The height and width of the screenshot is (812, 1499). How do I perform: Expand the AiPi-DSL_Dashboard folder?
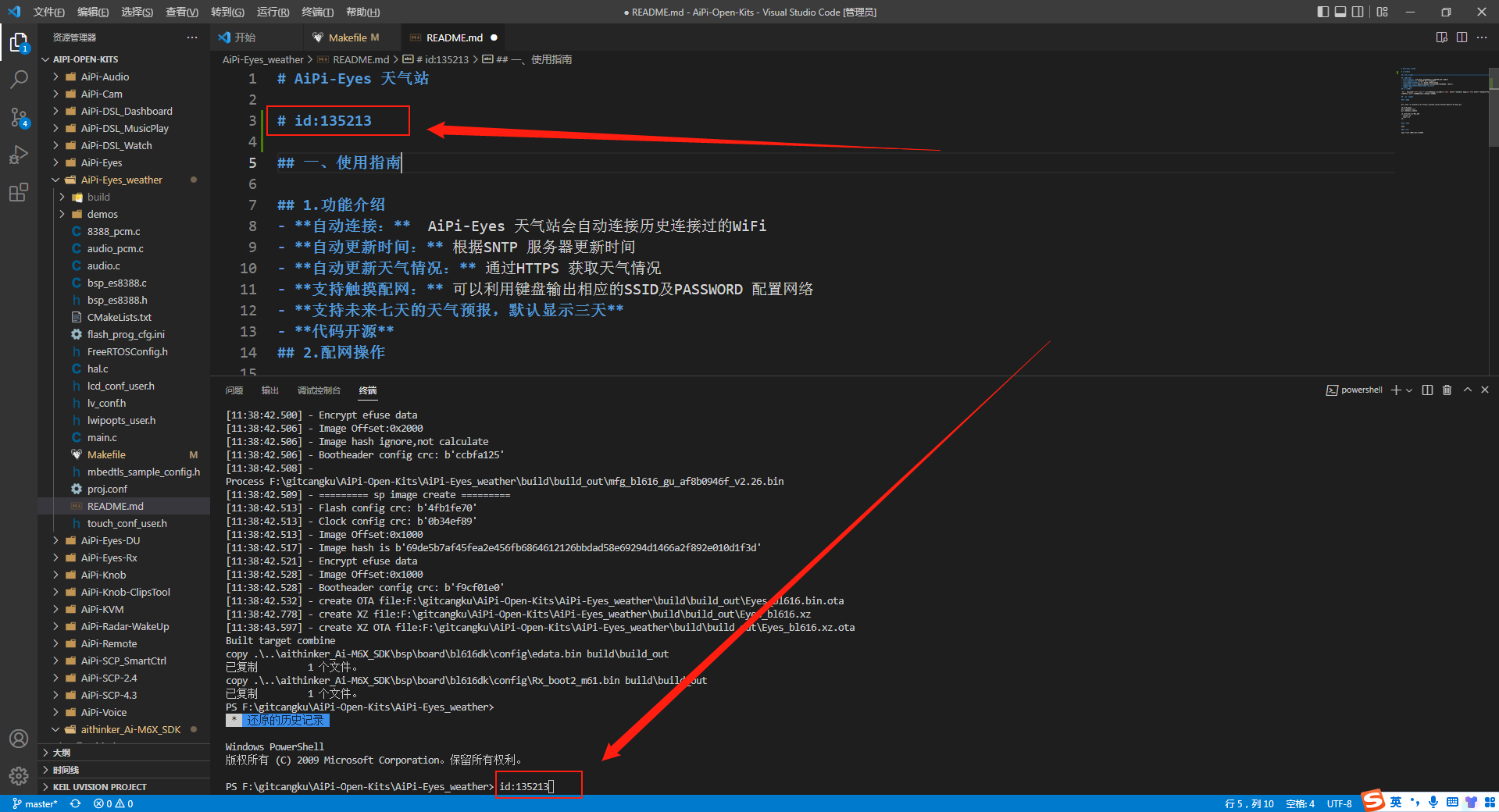point(127,111)
